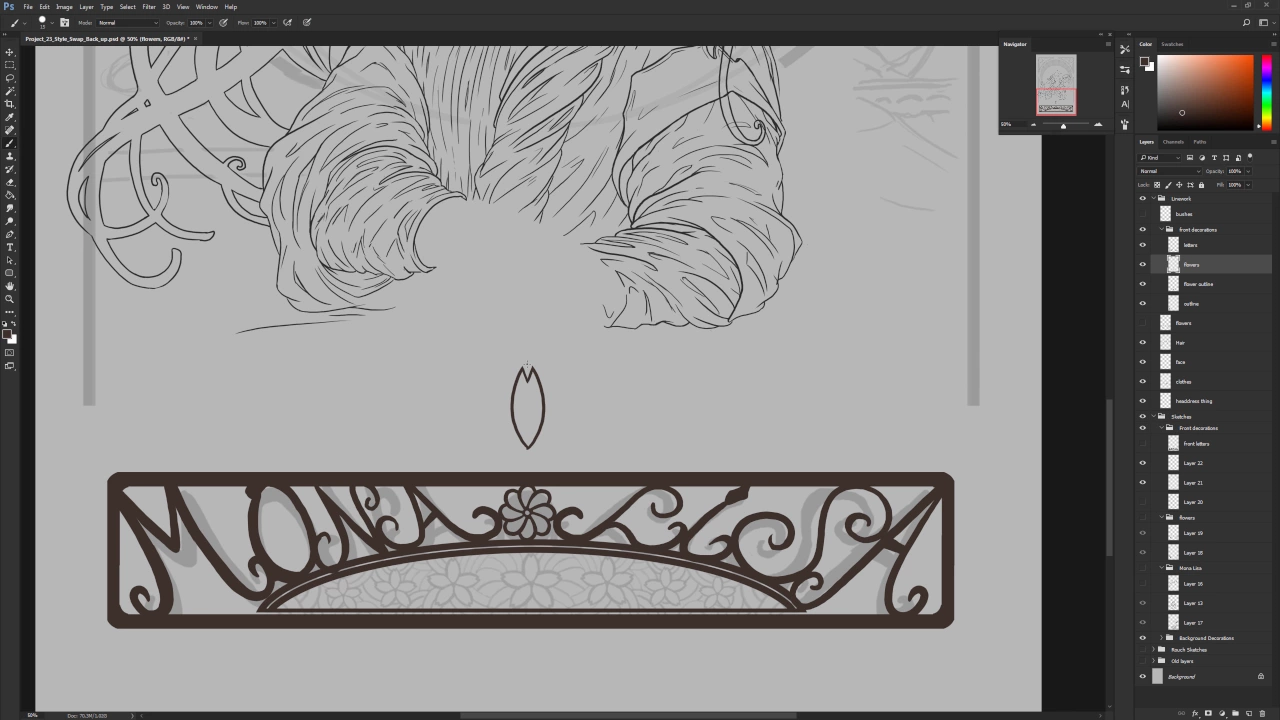Select the Lasso tool
The height and width of the screenshot is (720, 1280).
point(10,78)
